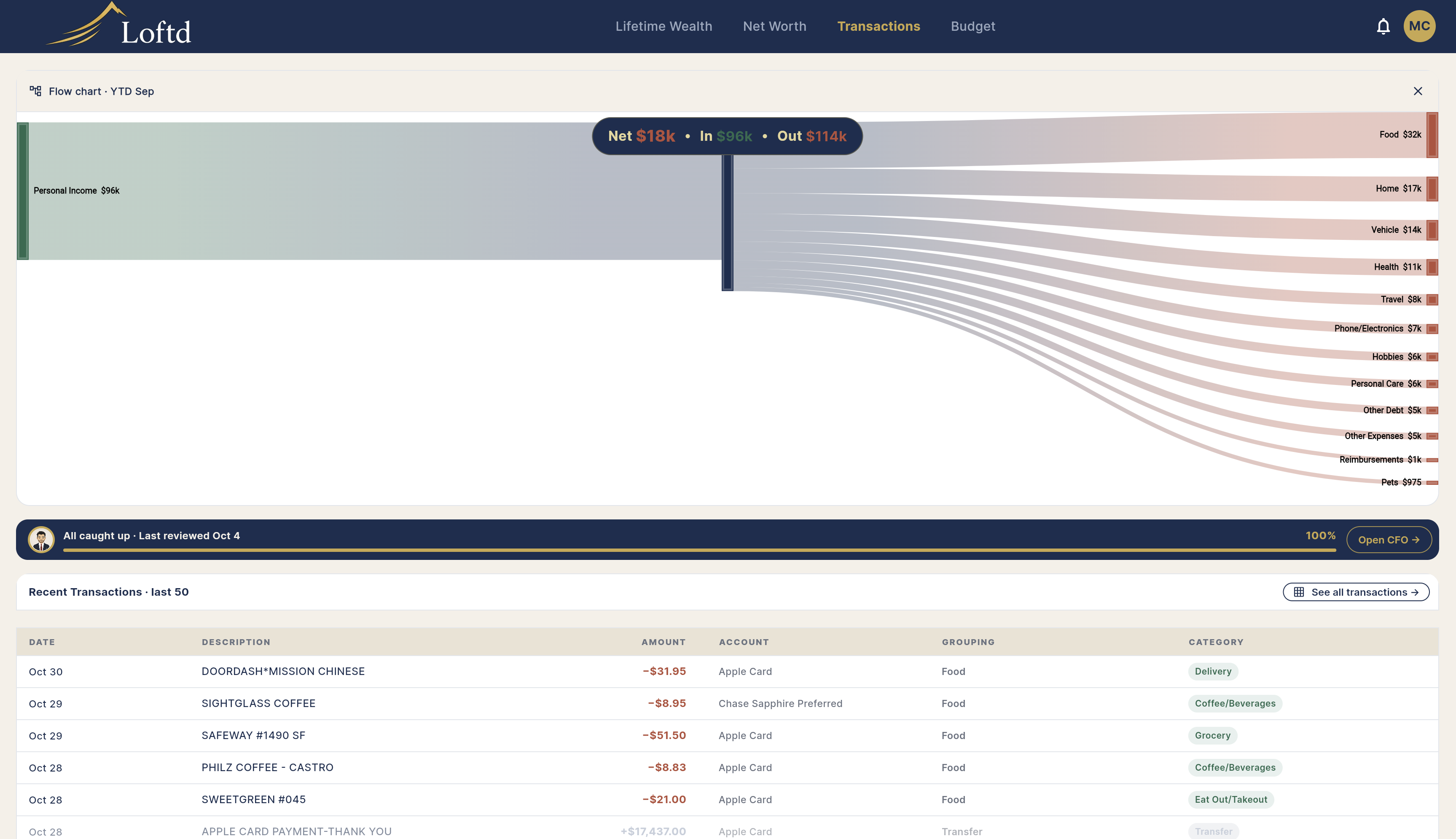
Task: Click the Travel $8k label
Action: click(x=1401, y=300)
